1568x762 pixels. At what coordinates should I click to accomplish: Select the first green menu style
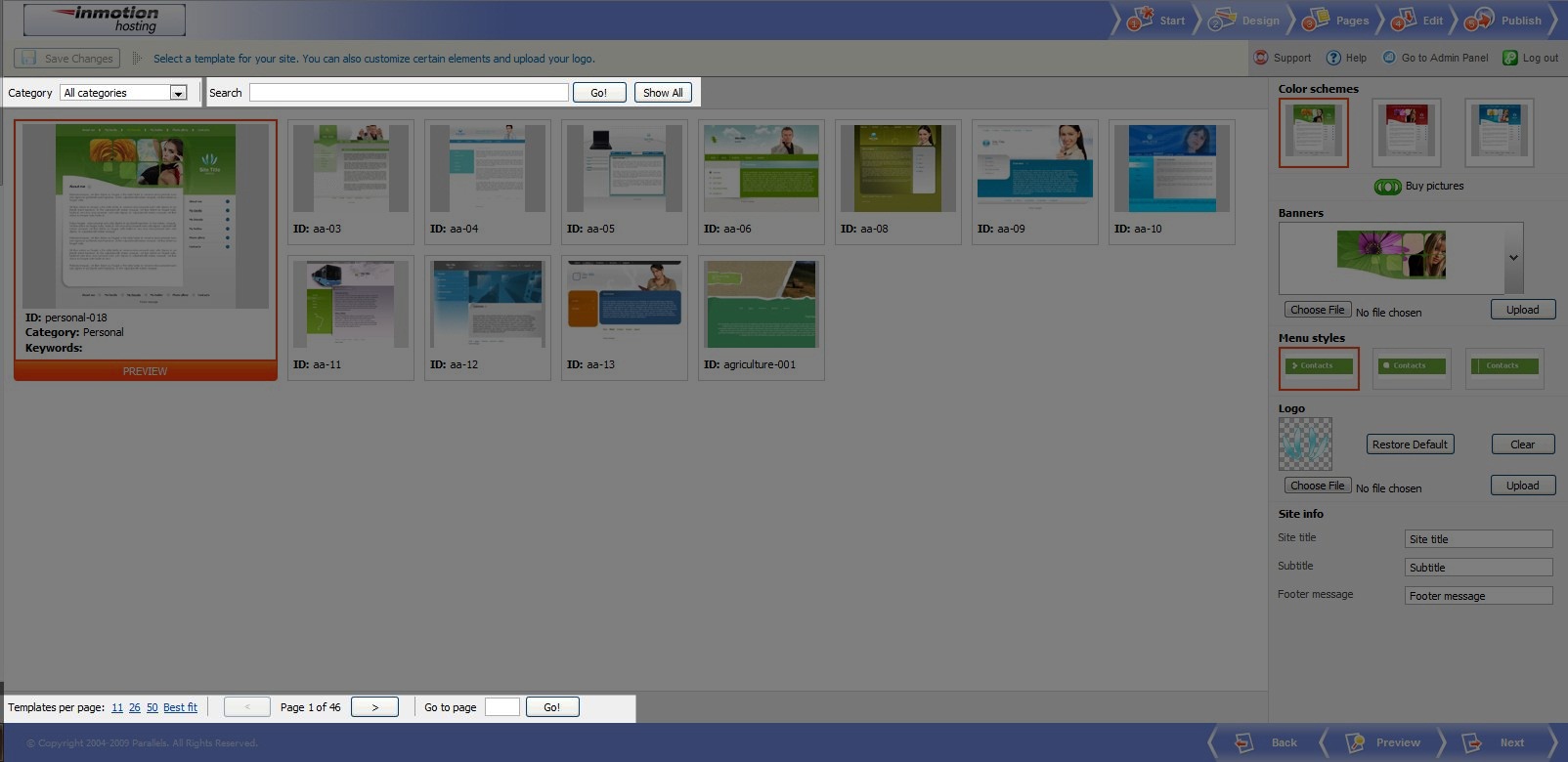(x=1319, y=367)
